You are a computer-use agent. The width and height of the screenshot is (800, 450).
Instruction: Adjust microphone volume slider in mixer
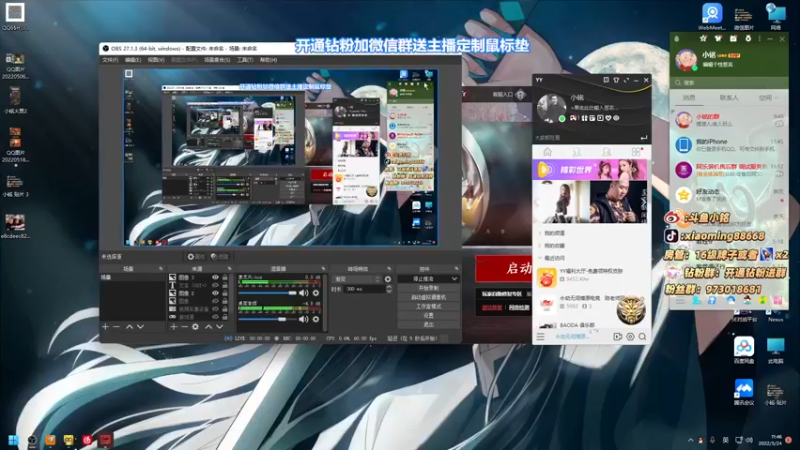(268, 293)
